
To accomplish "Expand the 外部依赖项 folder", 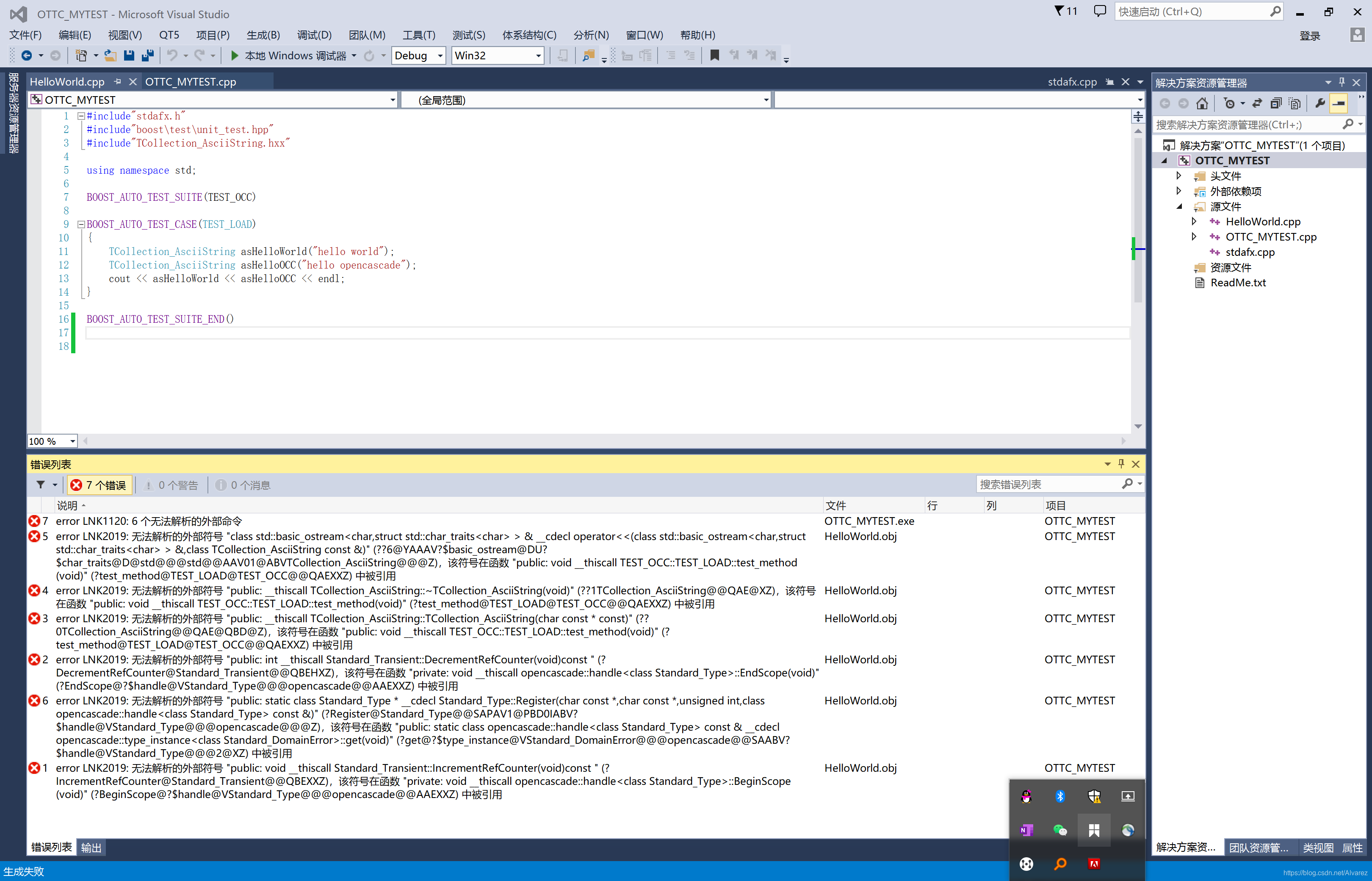I will pos(1179,191).
